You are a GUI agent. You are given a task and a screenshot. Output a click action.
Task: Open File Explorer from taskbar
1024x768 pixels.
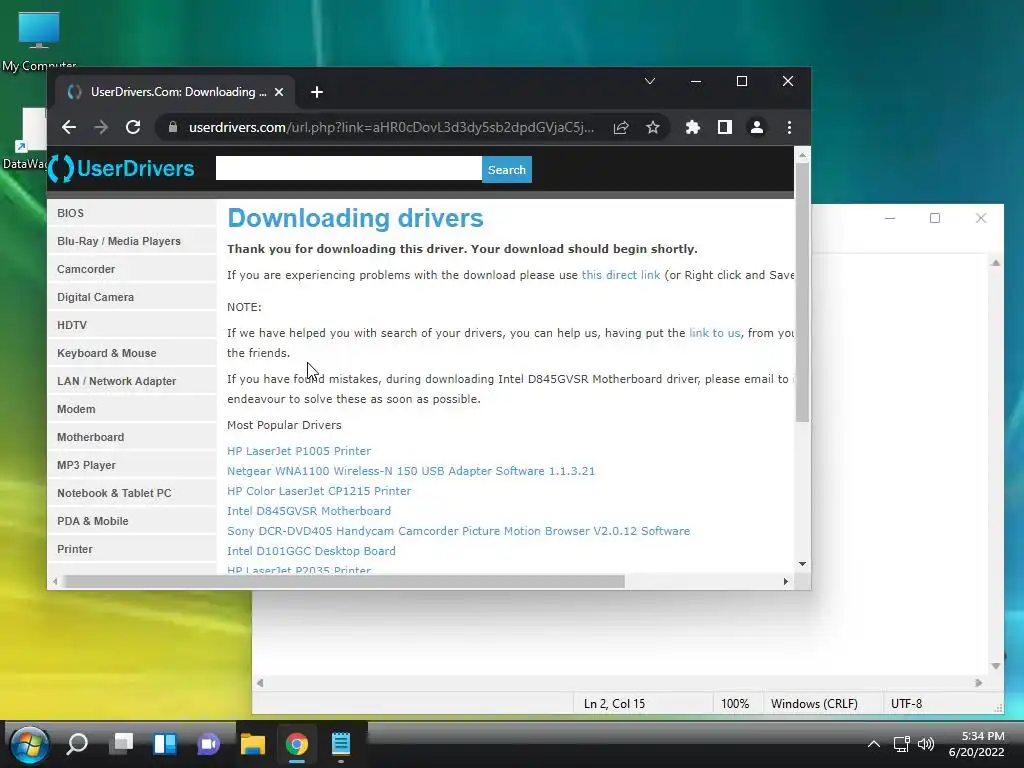(x=253, y=744)
